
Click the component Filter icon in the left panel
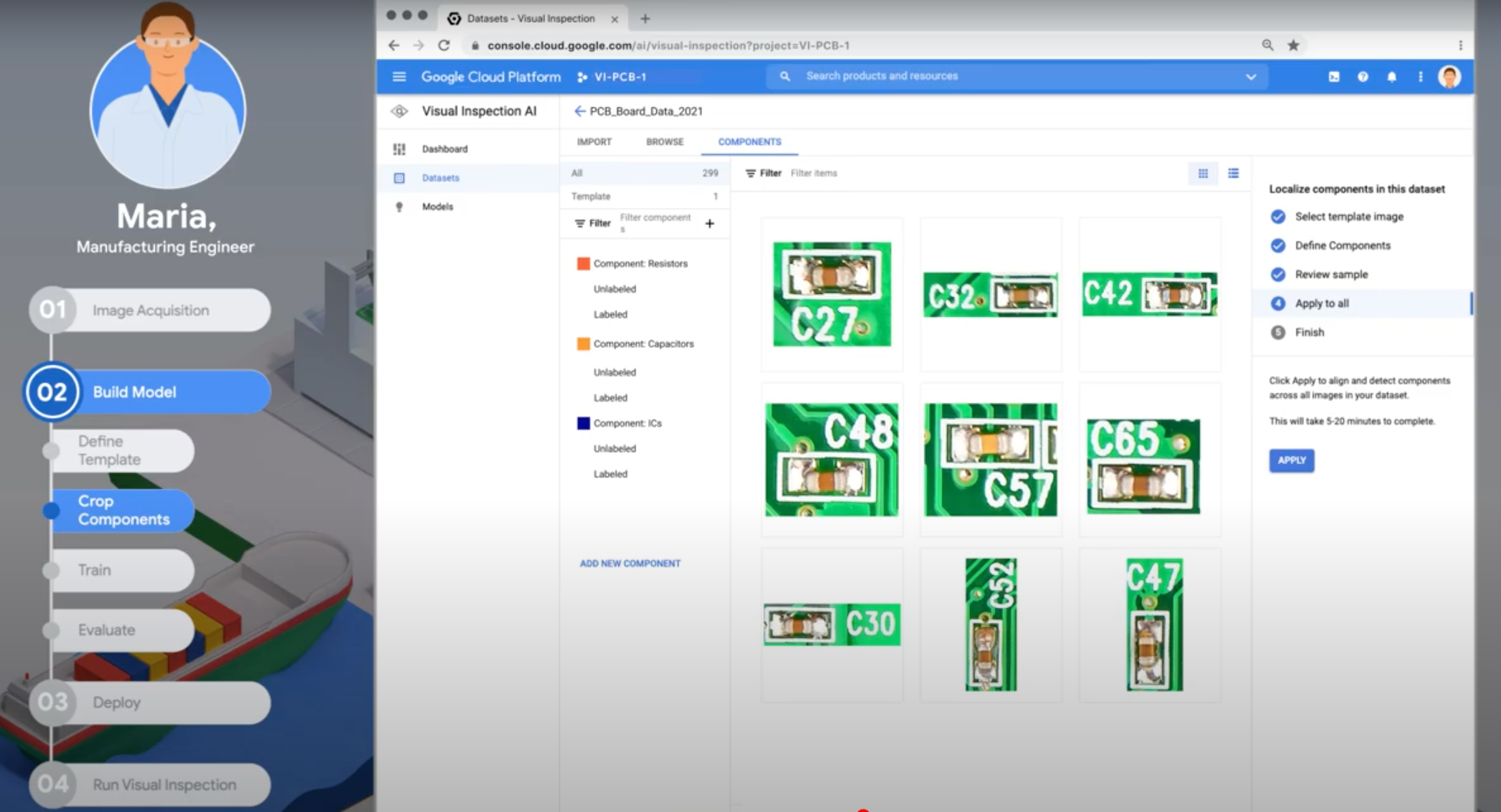[579, 223]
